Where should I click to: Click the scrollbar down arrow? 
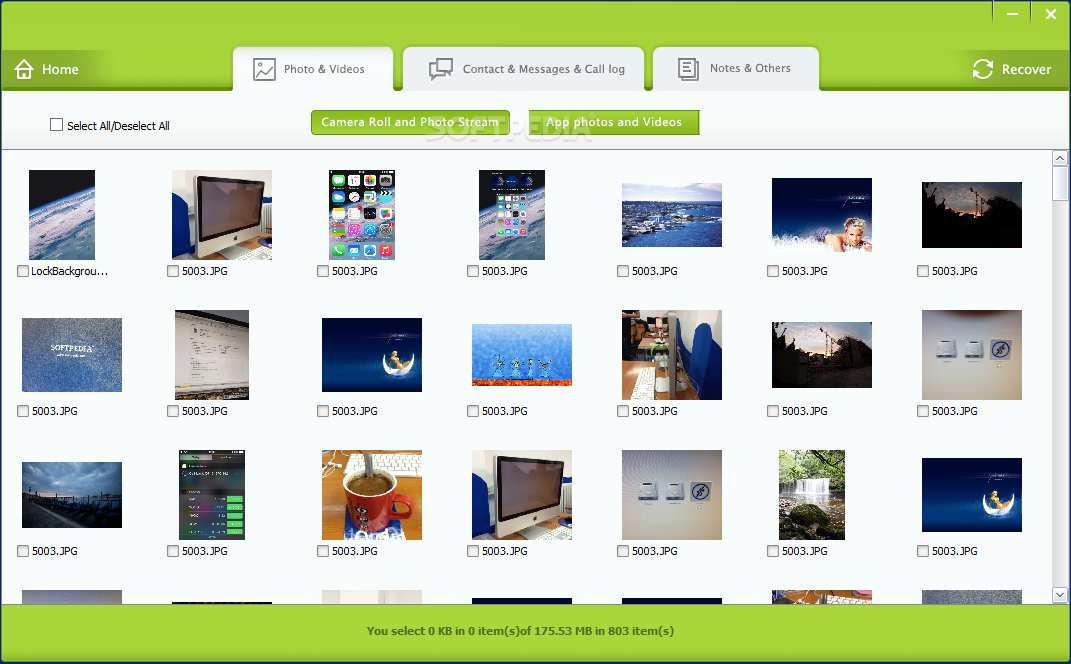(1059, 595)
